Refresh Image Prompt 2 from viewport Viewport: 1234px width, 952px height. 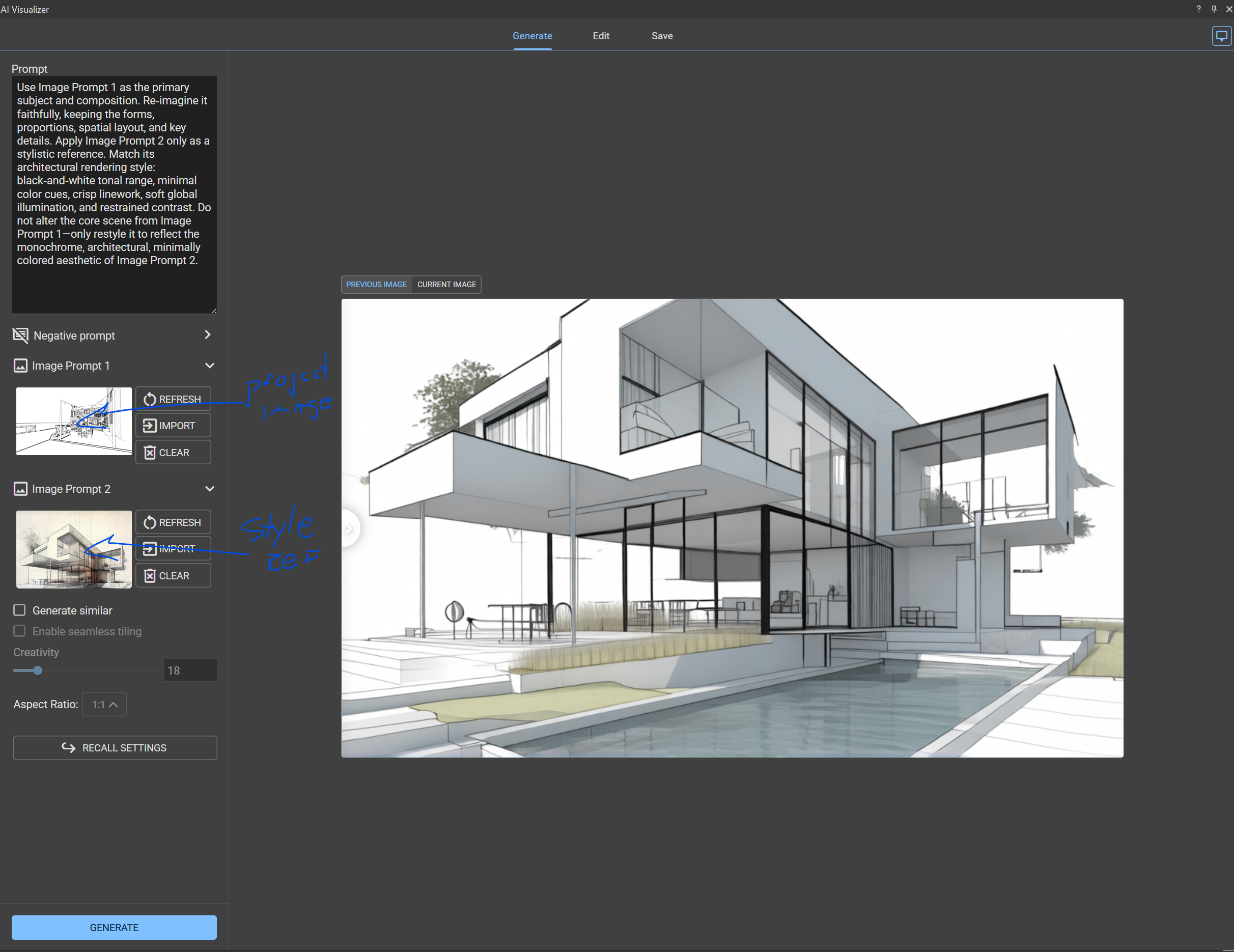click(173, 522)
